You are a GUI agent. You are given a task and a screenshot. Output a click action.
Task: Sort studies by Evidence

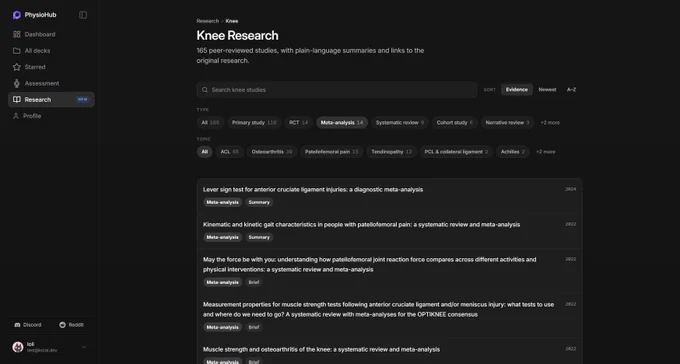click(x=517, y=90)
